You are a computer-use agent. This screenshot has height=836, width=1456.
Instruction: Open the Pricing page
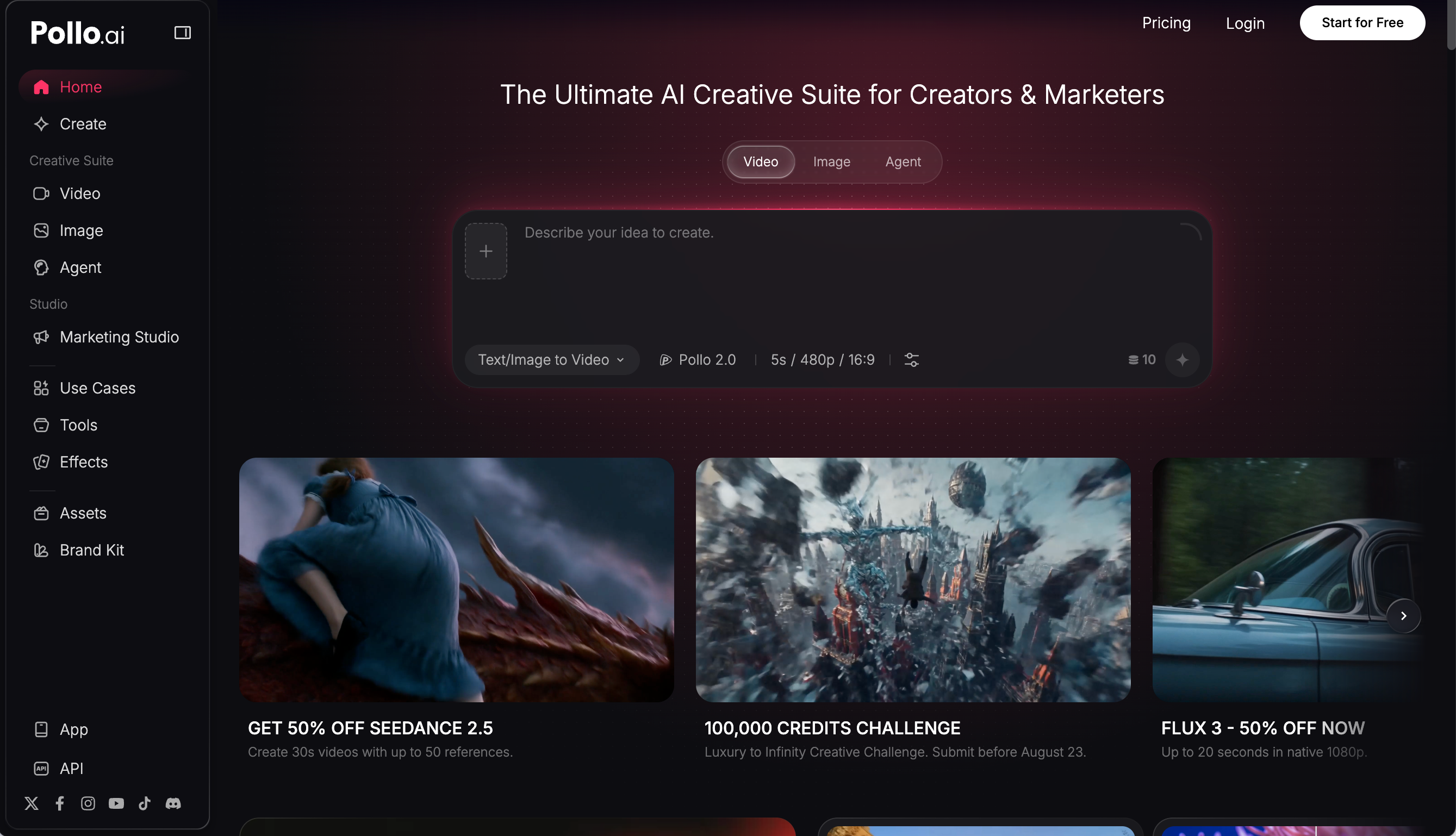1166,23
